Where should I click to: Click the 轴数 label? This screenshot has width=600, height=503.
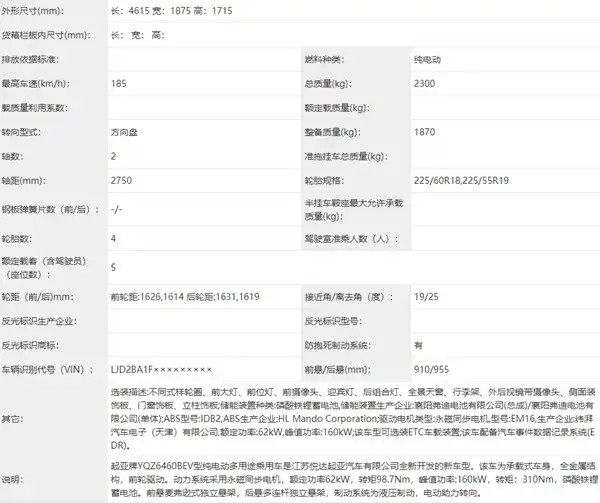[12, 156]
